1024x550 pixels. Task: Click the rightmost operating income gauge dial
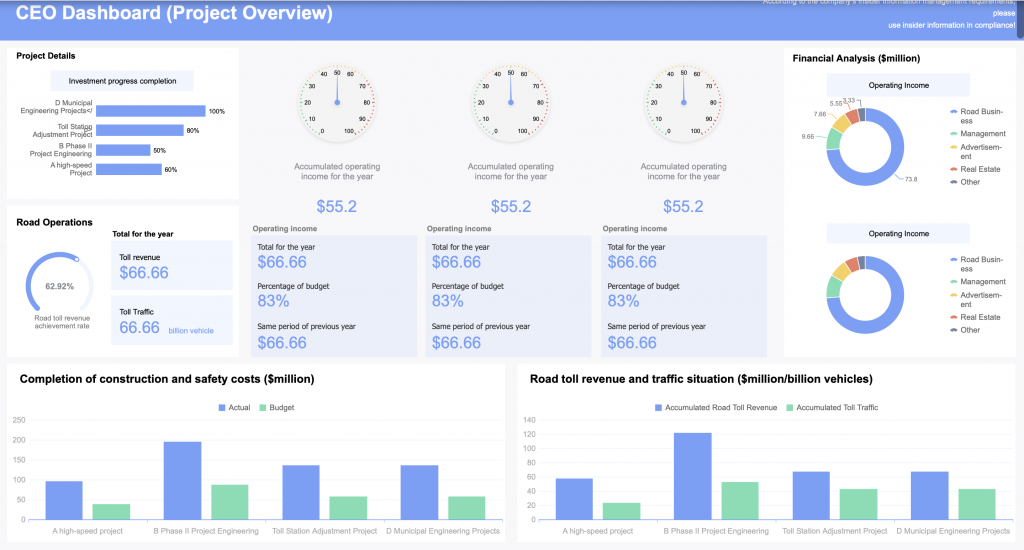click(x=683, y=102)
